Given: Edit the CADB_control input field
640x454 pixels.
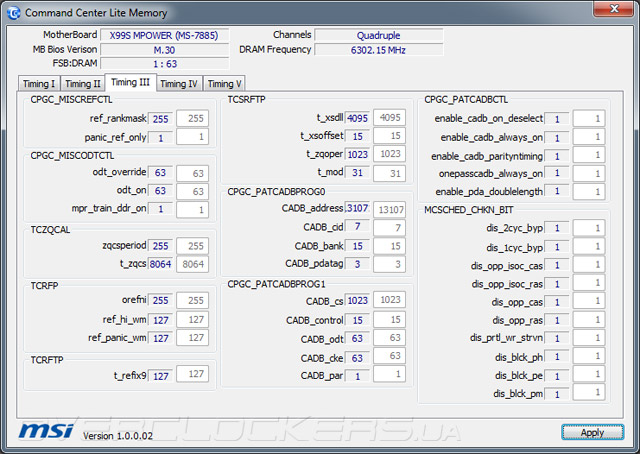Looking at the screenshot, I should pyautogui.click(x=389, y=319).
